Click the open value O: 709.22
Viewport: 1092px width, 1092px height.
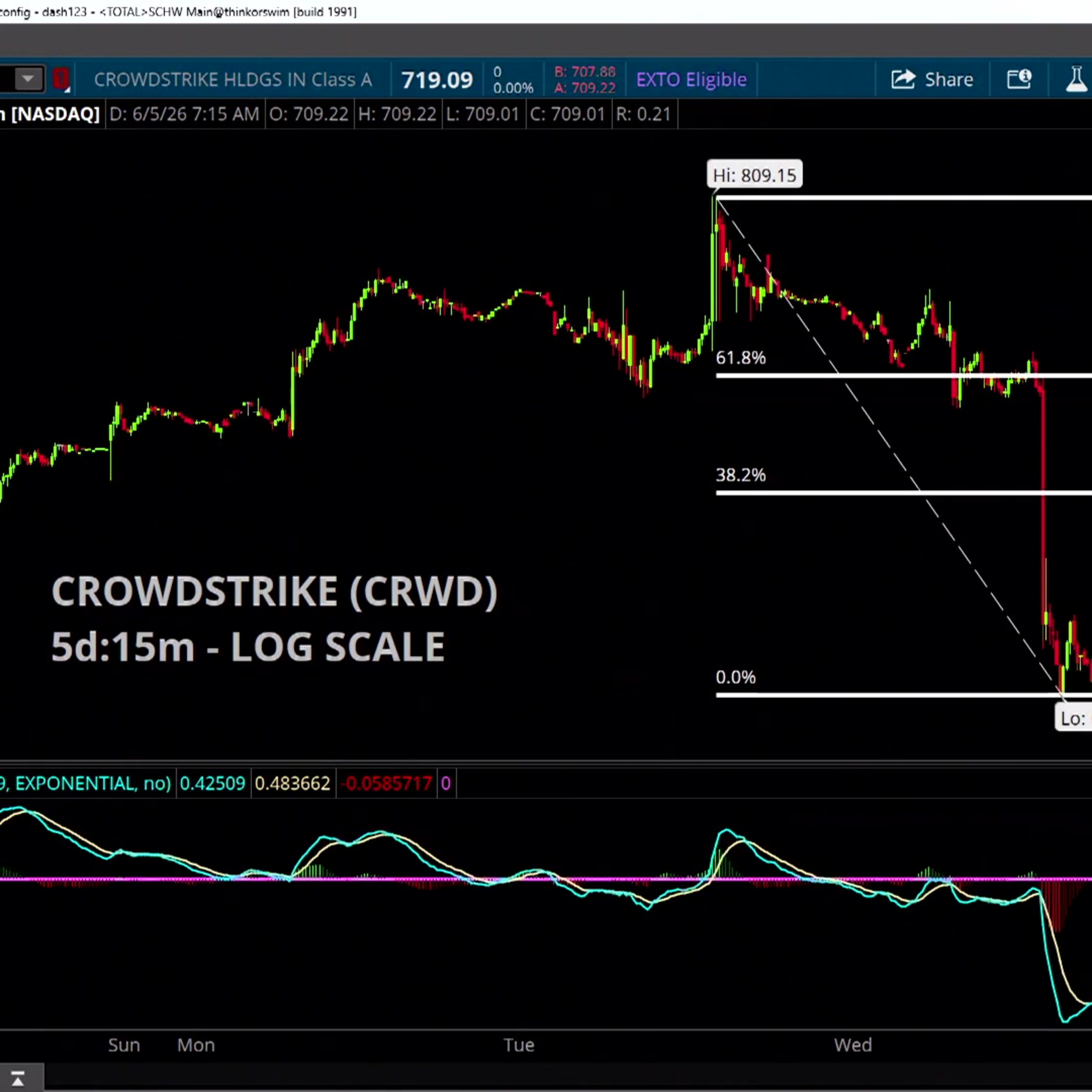click(309, 114)
